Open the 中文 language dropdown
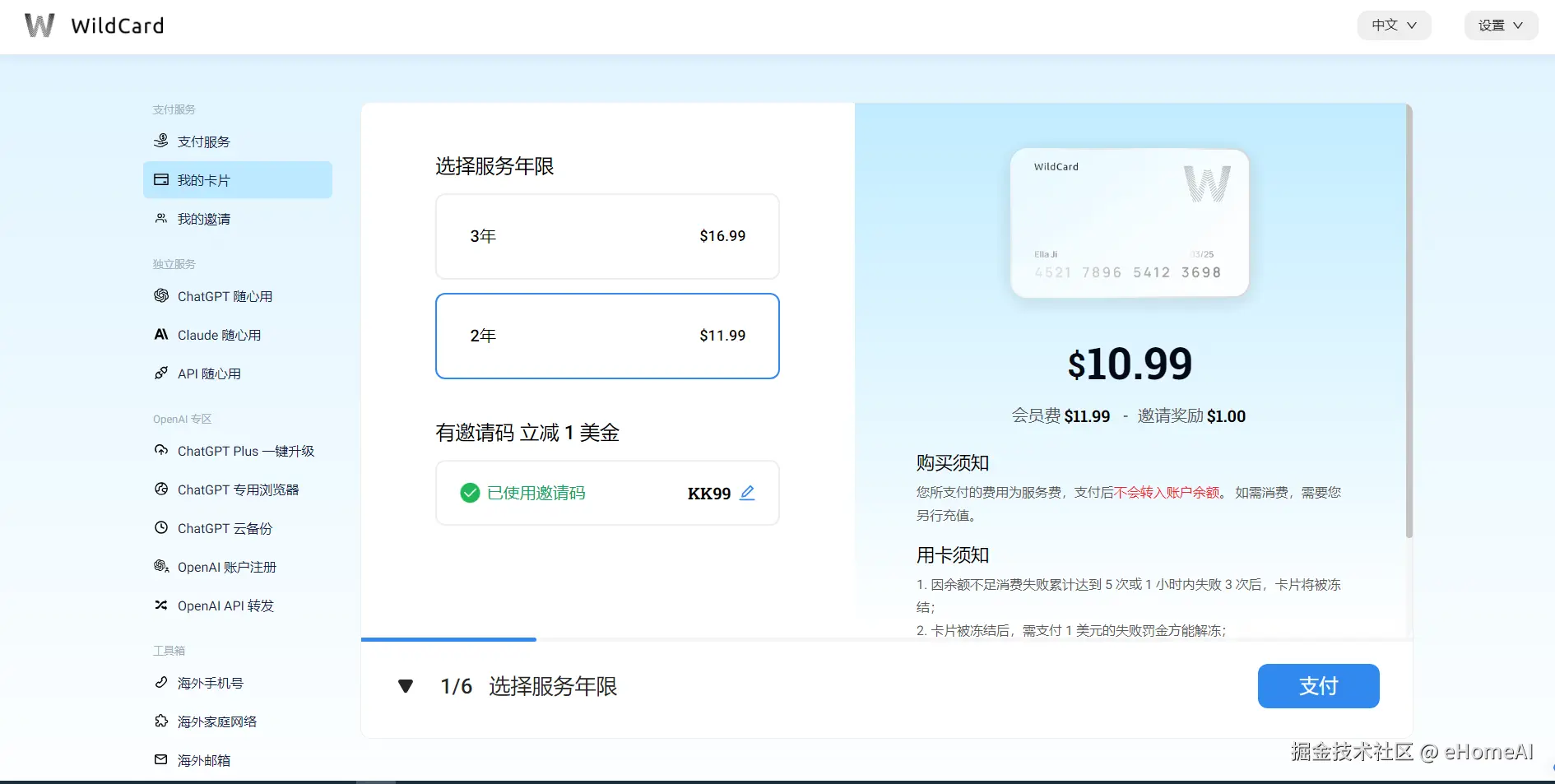The height and width of the screenshot is (784, 1555). click(x=1395, y=26)
